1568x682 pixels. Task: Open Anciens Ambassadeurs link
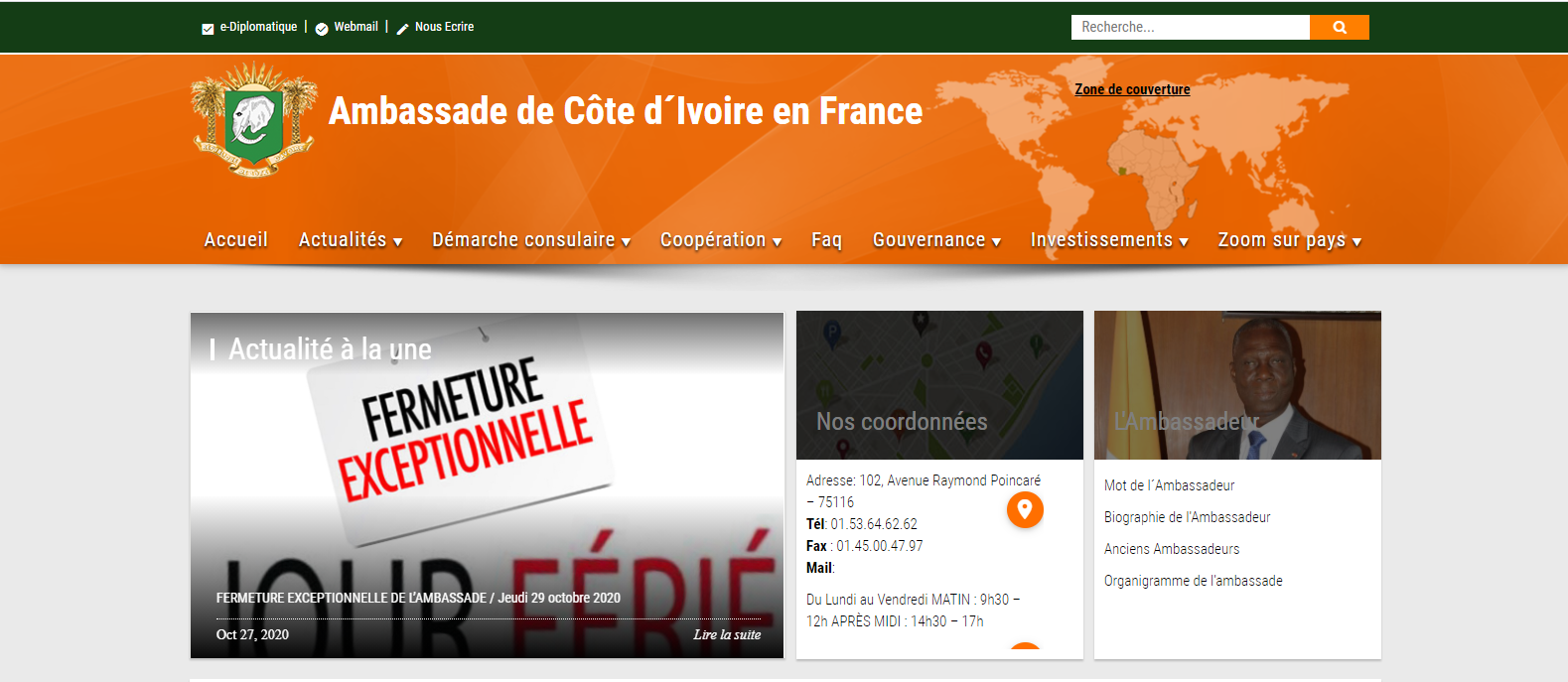click(x=1172, y=549)
